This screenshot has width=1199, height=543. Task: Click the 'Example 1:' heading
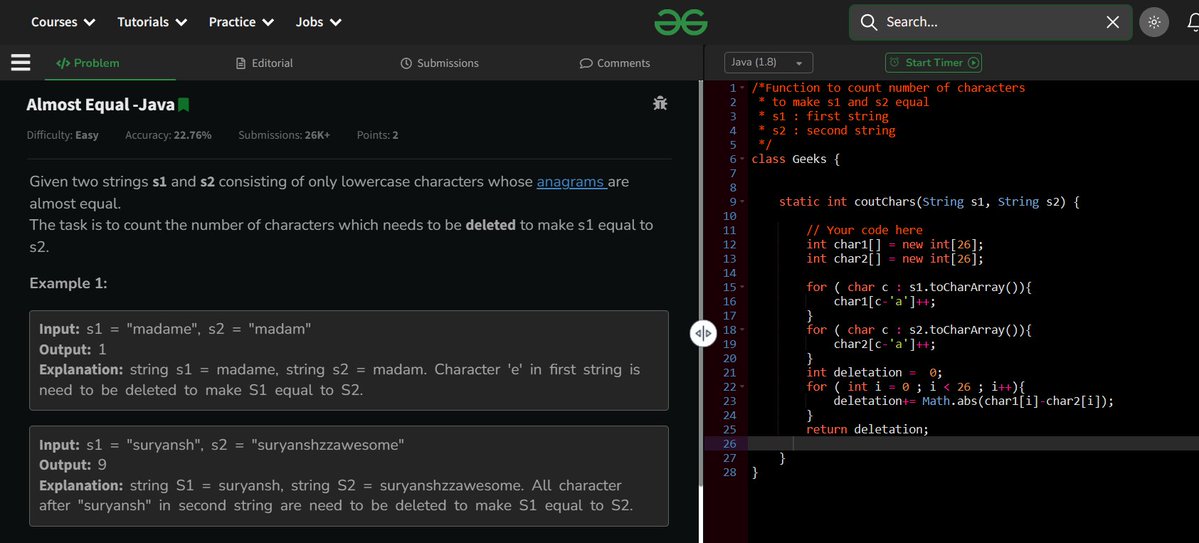(x=68, y=283)
